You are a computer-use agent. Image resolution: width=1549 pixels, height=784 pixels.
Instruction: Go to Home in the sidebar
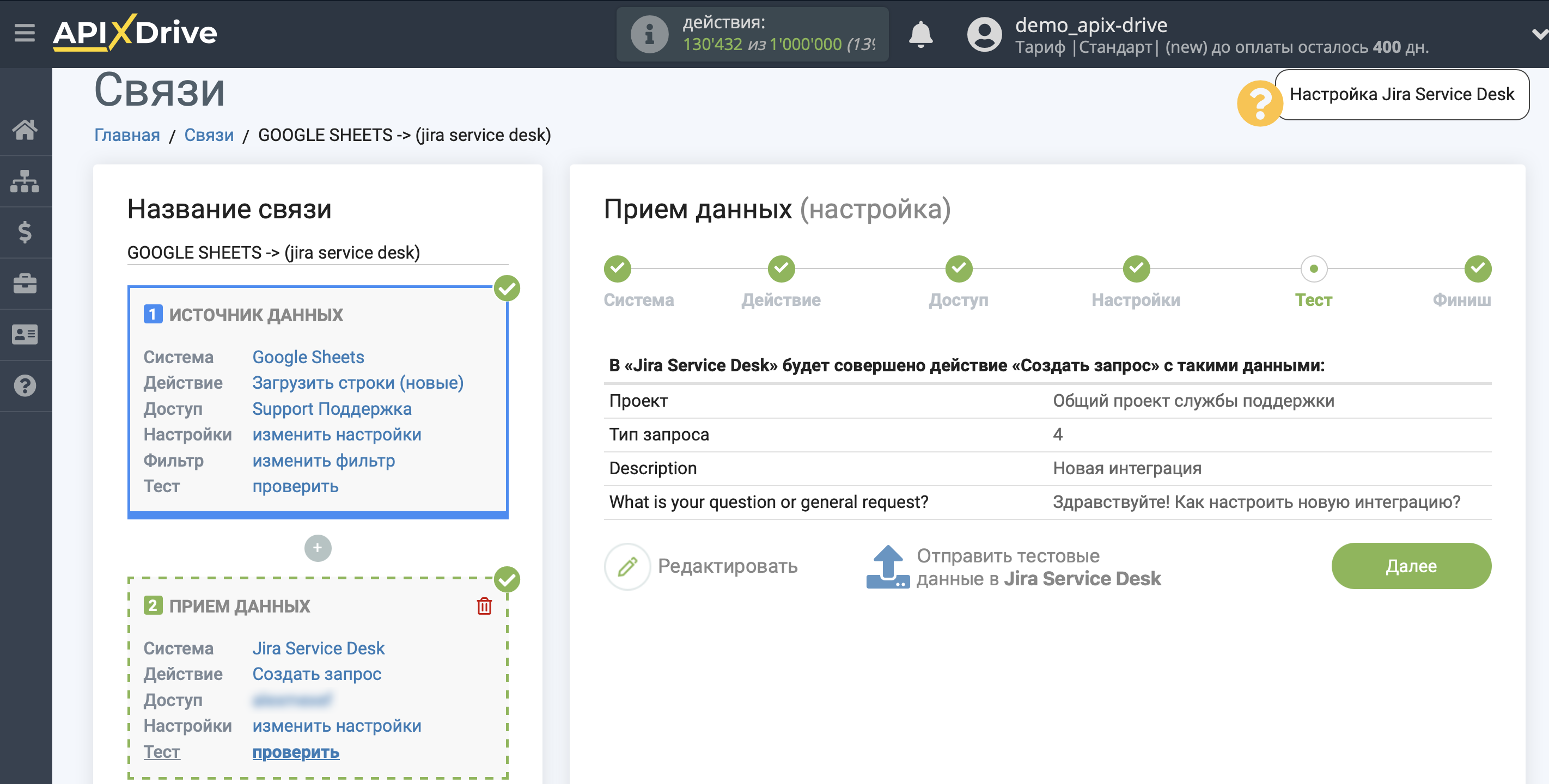pyautogui.click(x=25, y=129)
